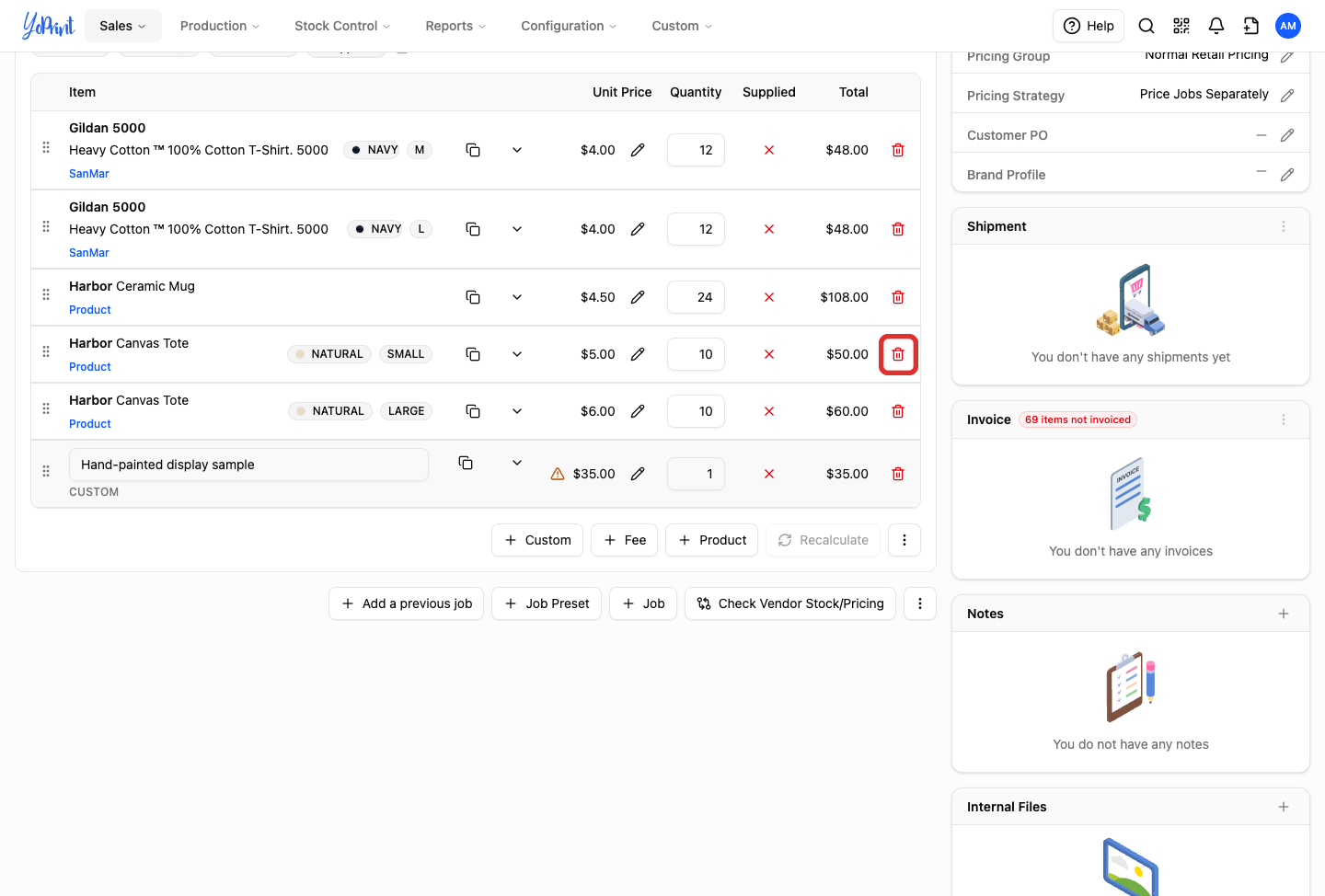Open the Stock Control menu
Screen dimensions: 1325x896
(x=342, y=26)
